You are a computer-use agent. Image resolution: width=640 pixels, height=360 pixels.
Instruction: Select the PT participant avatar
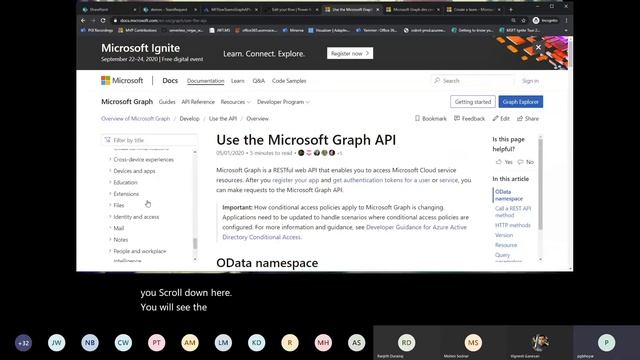tap(157, 343)
